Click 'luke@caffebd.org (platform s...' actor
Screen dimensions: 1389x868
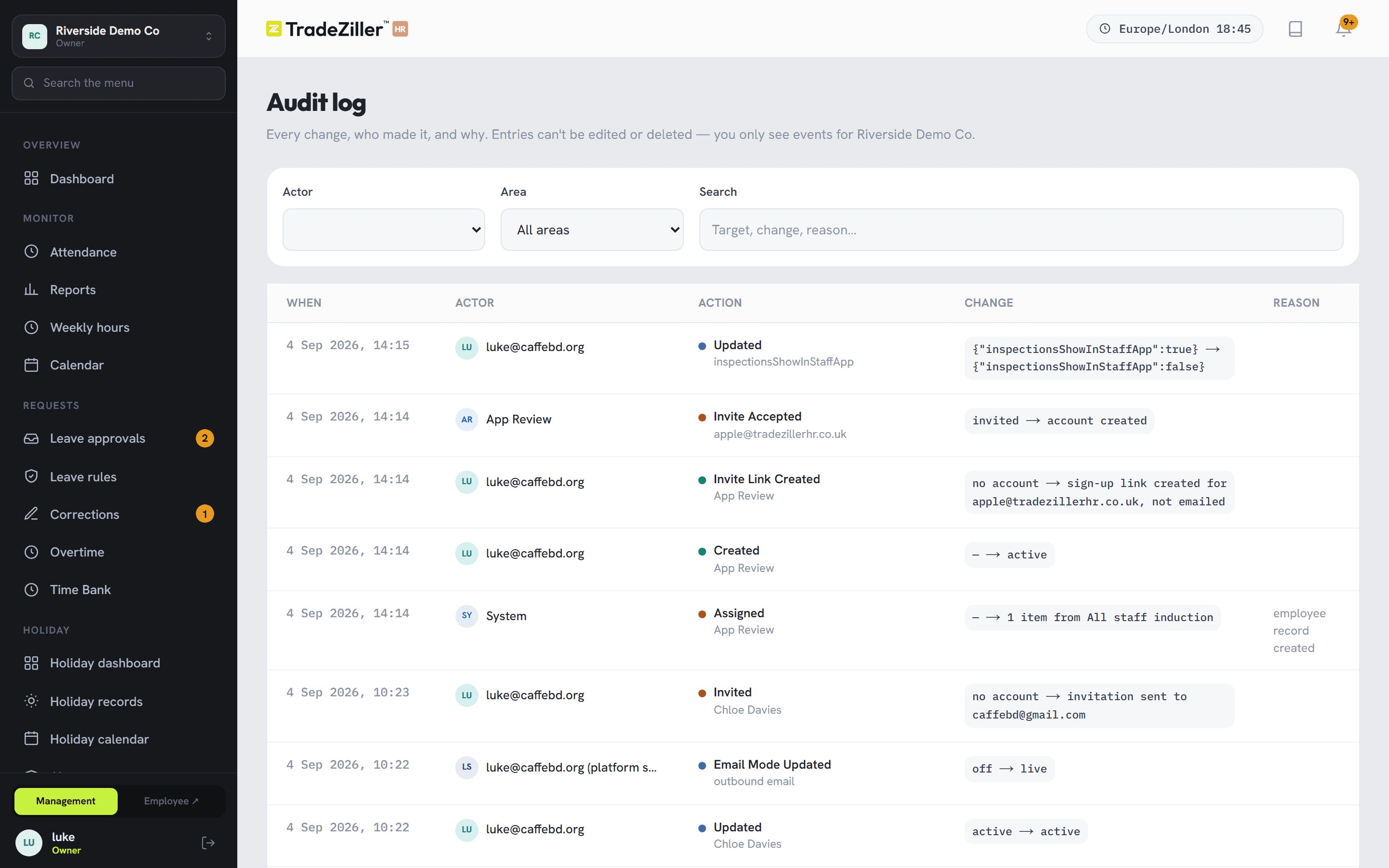click(571, 768)
